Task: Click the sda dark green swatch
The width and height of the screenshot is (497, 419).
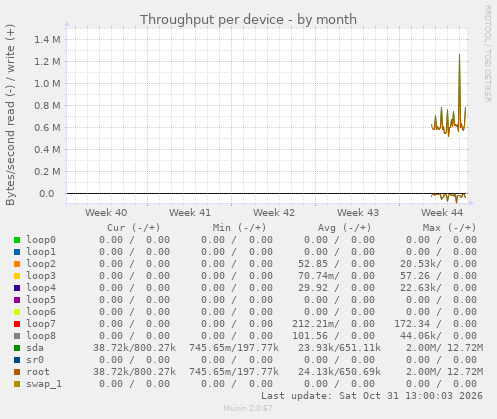Action: tap(17, 348)
